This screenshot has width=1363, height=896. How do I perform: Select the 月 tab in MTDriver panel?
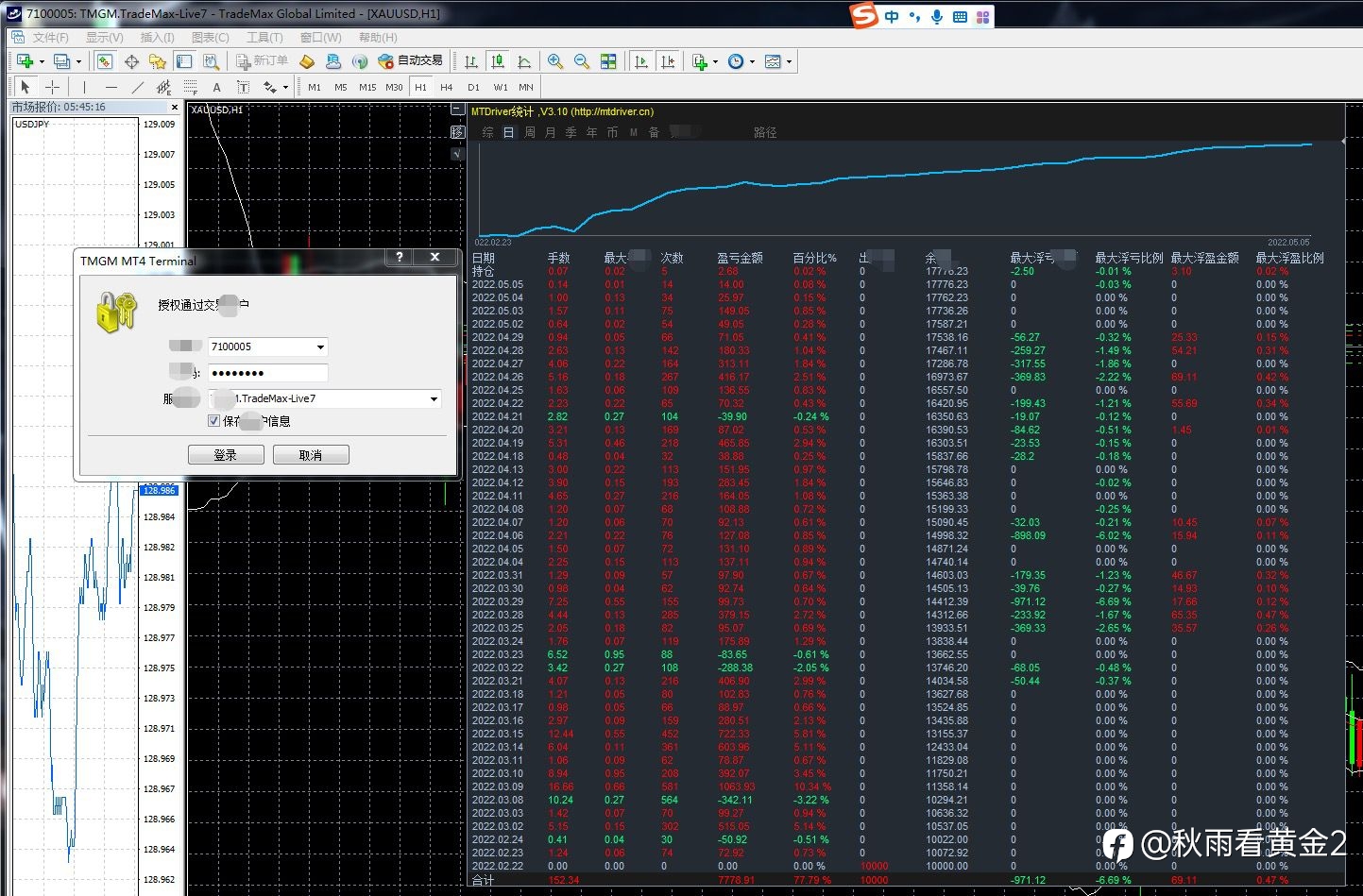[x=551, y=132]
